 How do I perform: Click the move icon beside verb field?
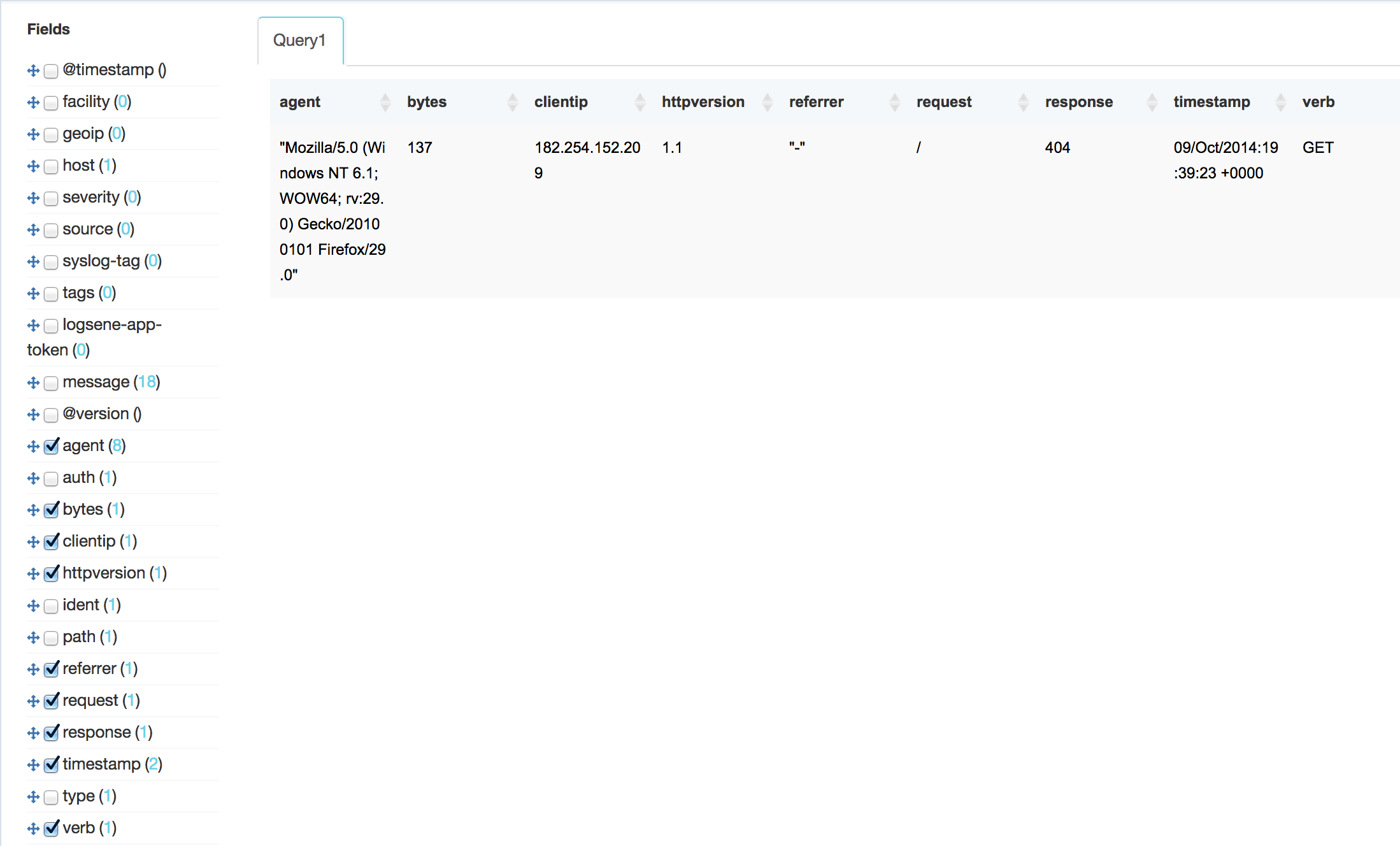click(33, 828)
